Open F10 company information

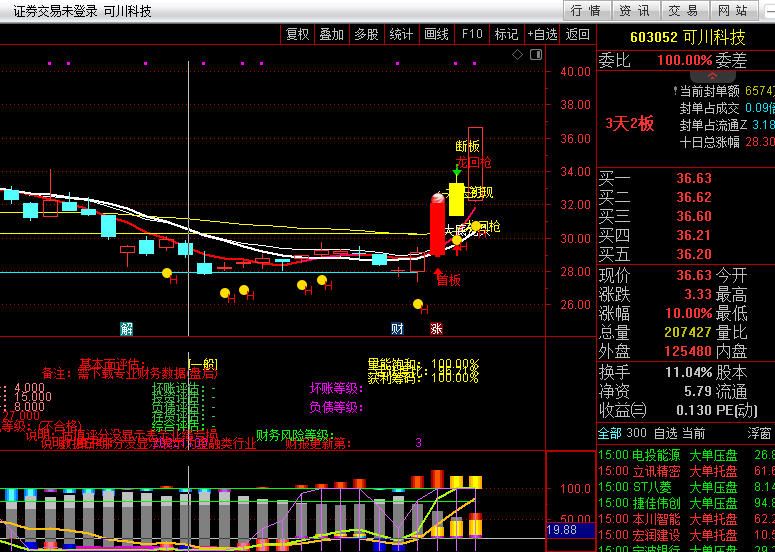471,34
